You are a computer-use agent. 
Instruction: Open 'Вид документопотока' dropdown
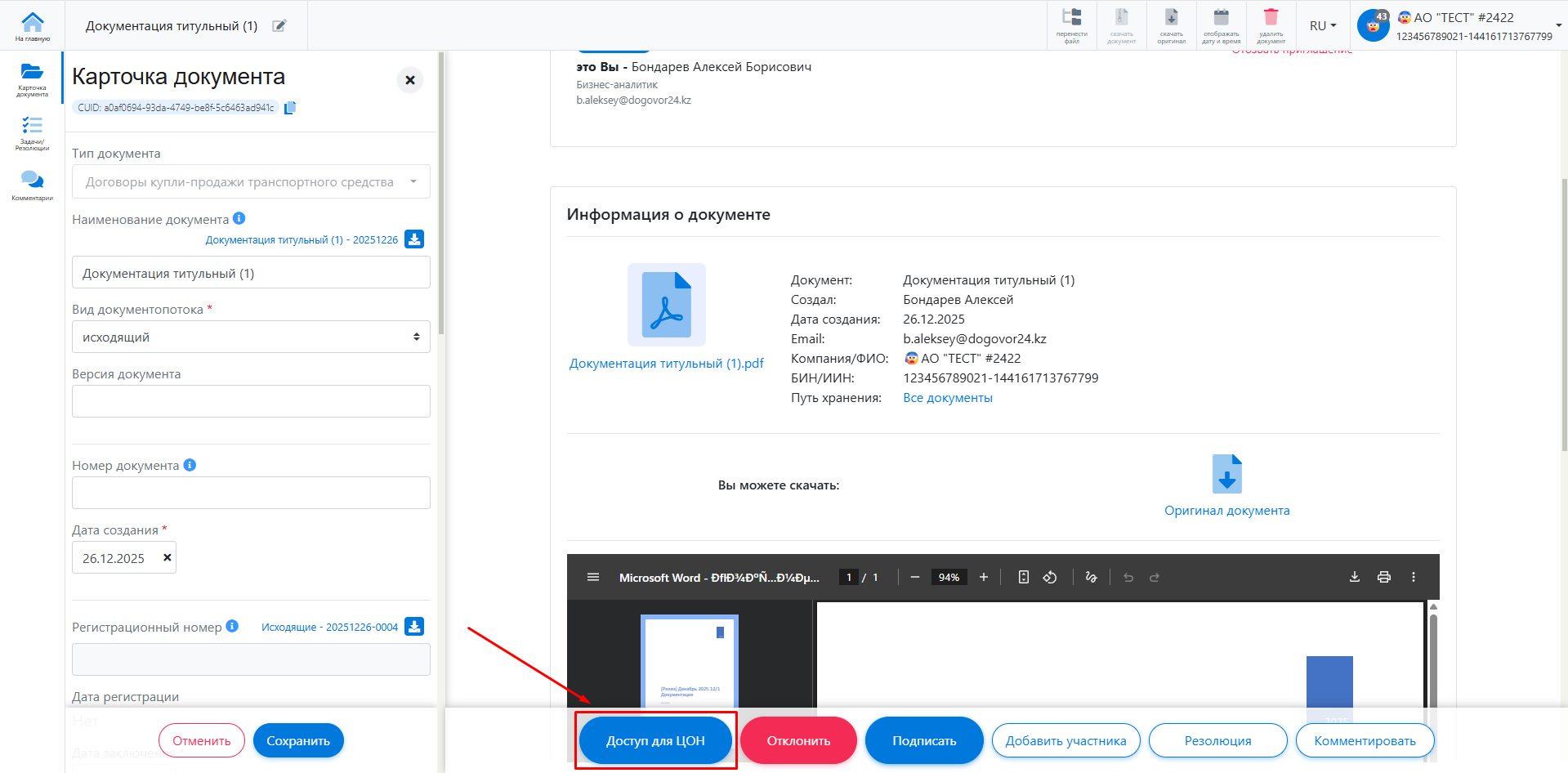pos(251,337)
